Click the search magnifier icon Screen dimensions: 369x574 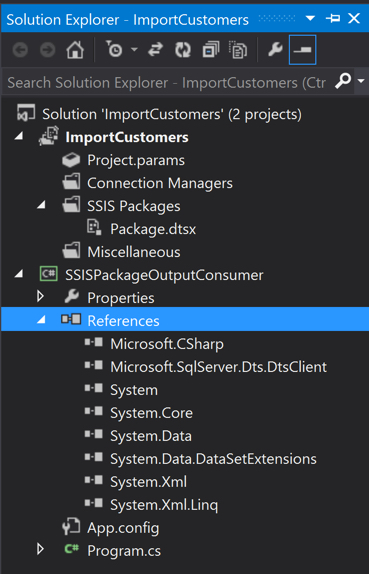pos(343,81)
